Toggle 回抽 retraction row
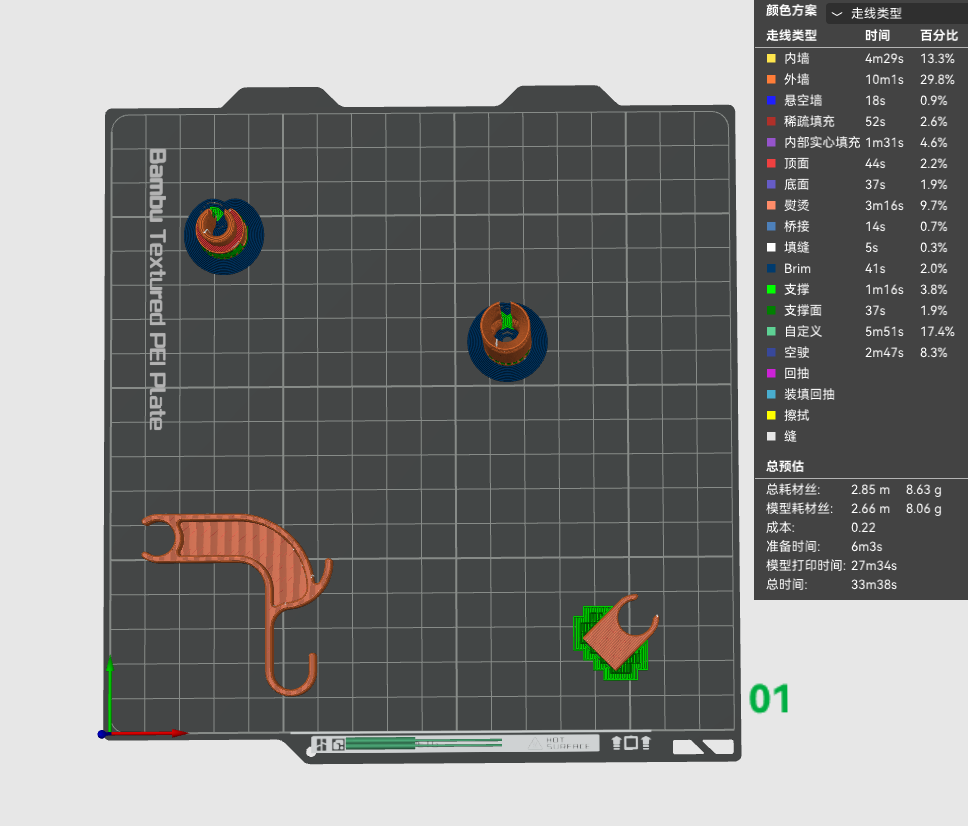Viewport: 968px width, 826px height. 861,373
